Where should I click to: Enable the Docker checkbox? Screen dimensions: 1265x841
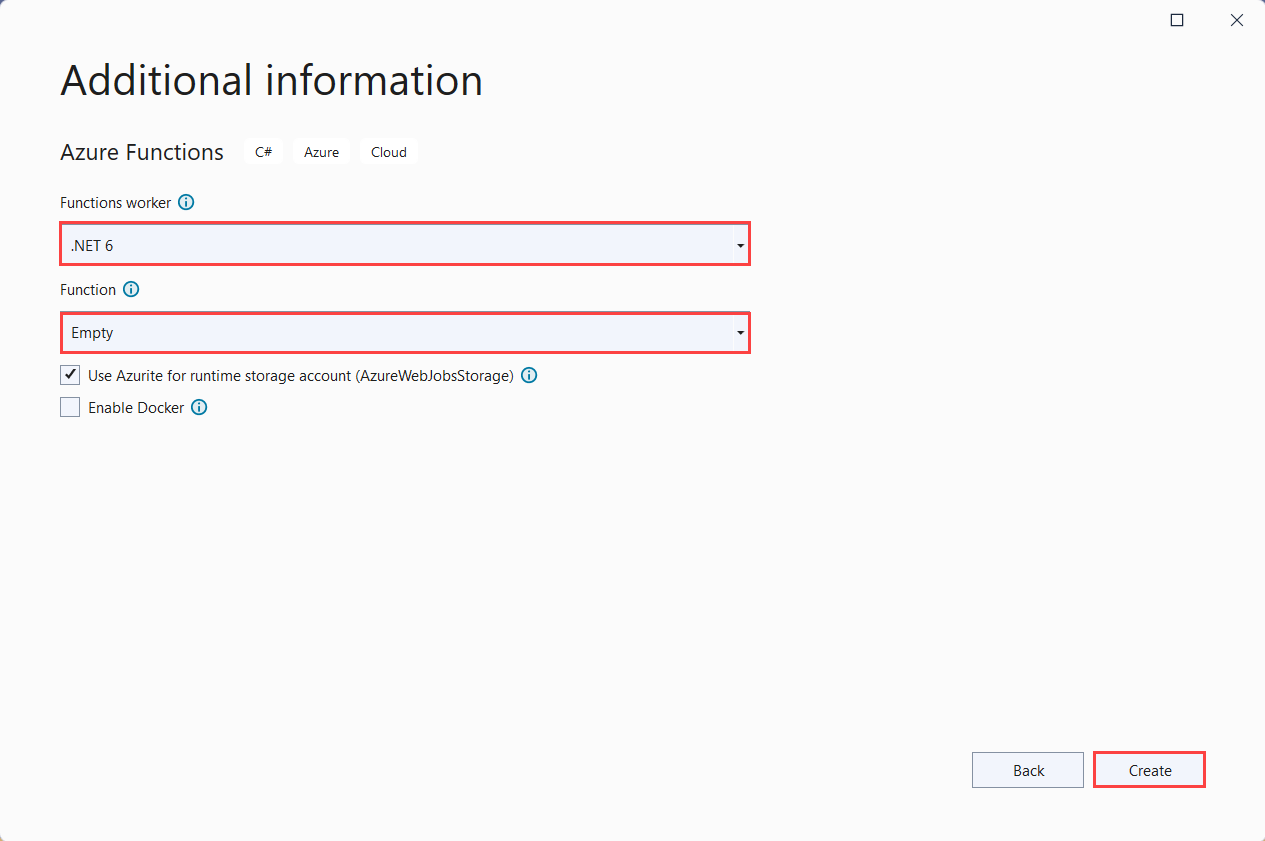click(x=70, y=408)
